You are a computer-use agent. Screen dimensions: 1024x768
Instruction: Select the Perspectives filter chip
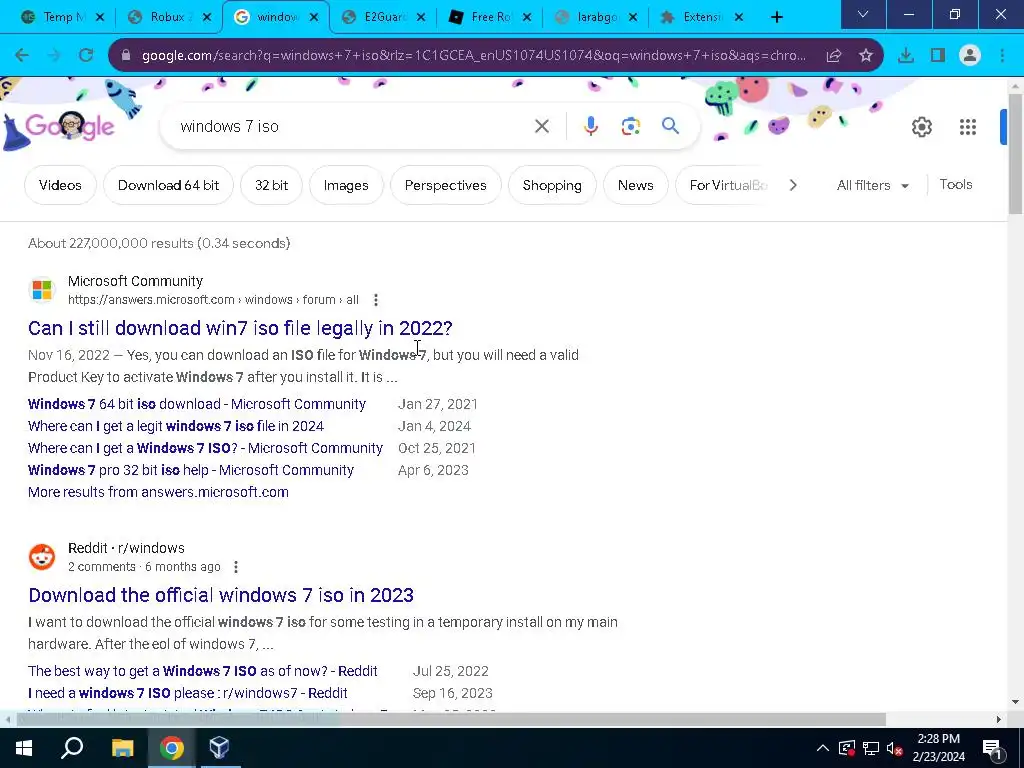pos(445,185)
